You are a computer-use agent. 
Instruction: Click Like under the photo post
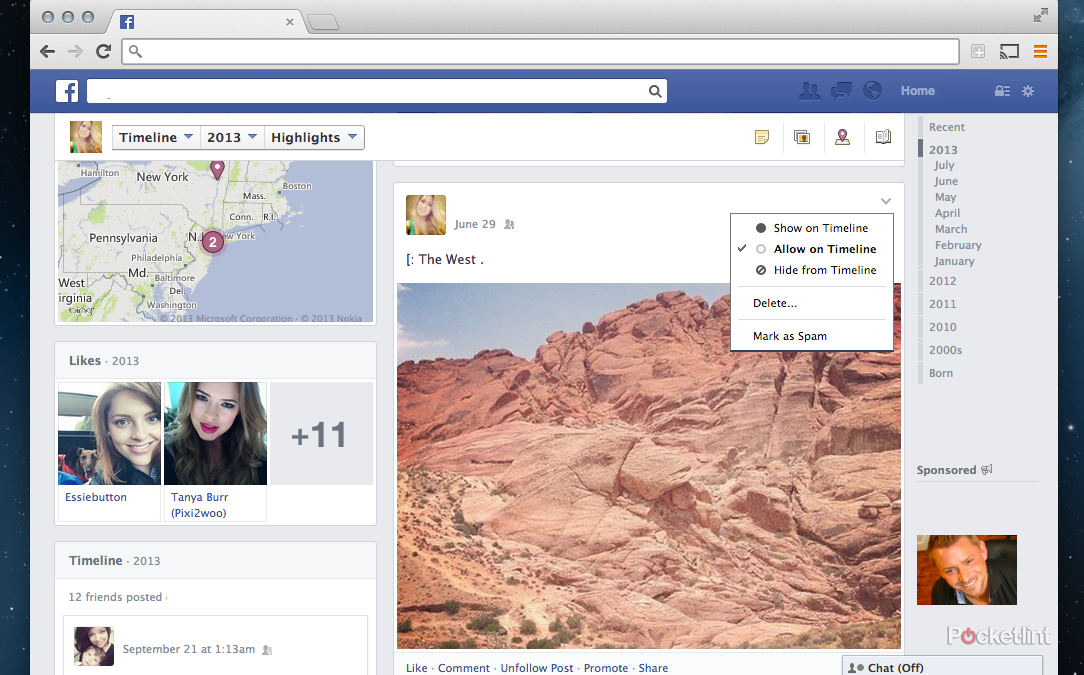pos(416,667)
